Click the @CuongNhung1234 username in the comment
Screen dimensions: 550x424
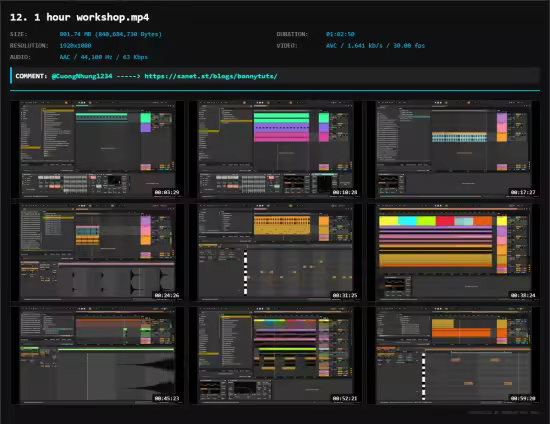(x=82, y=76)
